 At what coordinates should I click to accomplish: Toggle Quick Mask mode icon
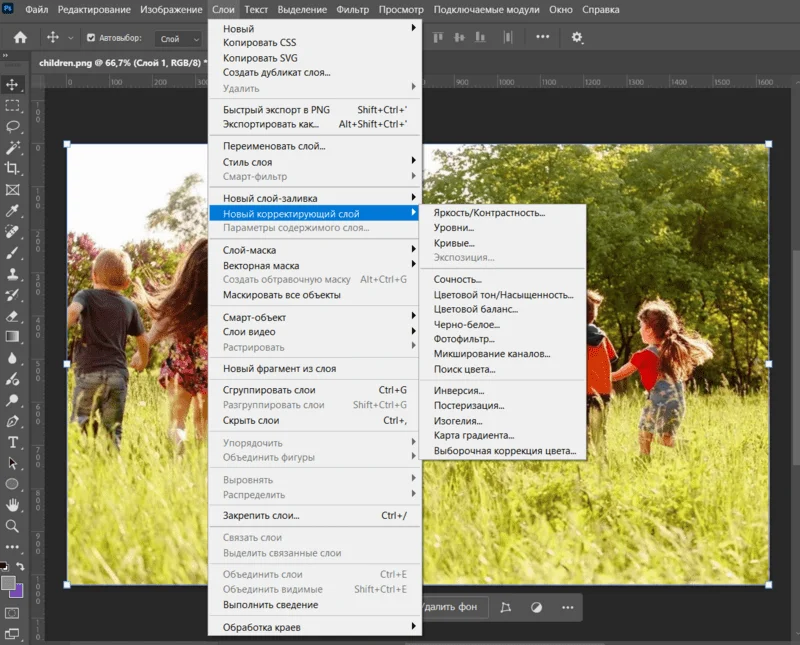[x=13, y=612]
